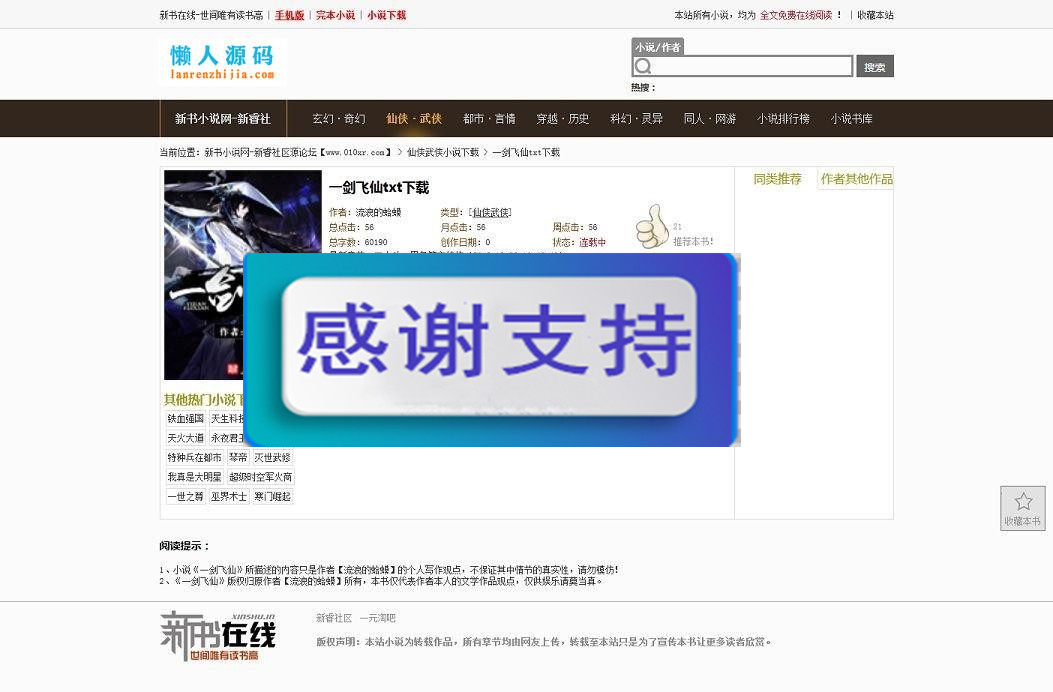
Task: Click 收藏本站 in the top bar
Action: point(875,15)
